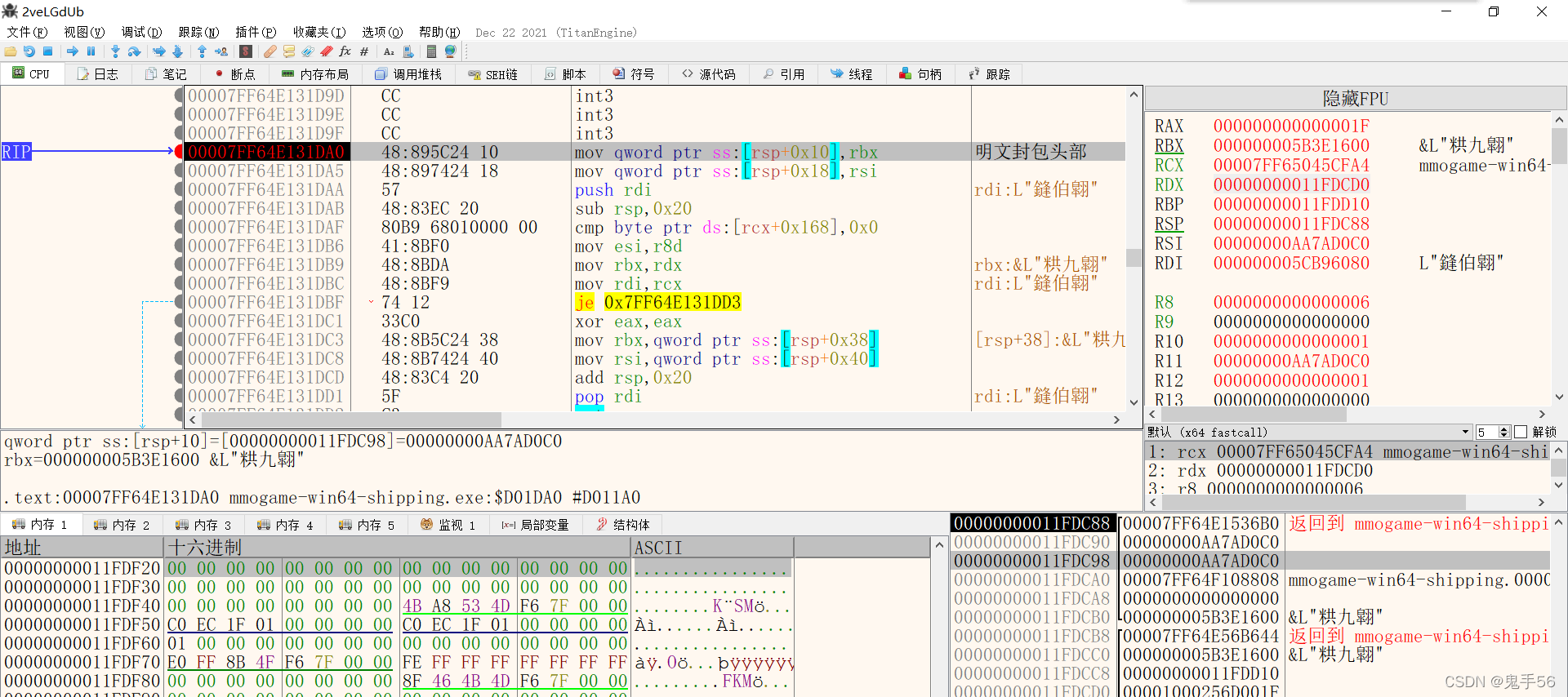Open the Scylla plugin icon

246,51
